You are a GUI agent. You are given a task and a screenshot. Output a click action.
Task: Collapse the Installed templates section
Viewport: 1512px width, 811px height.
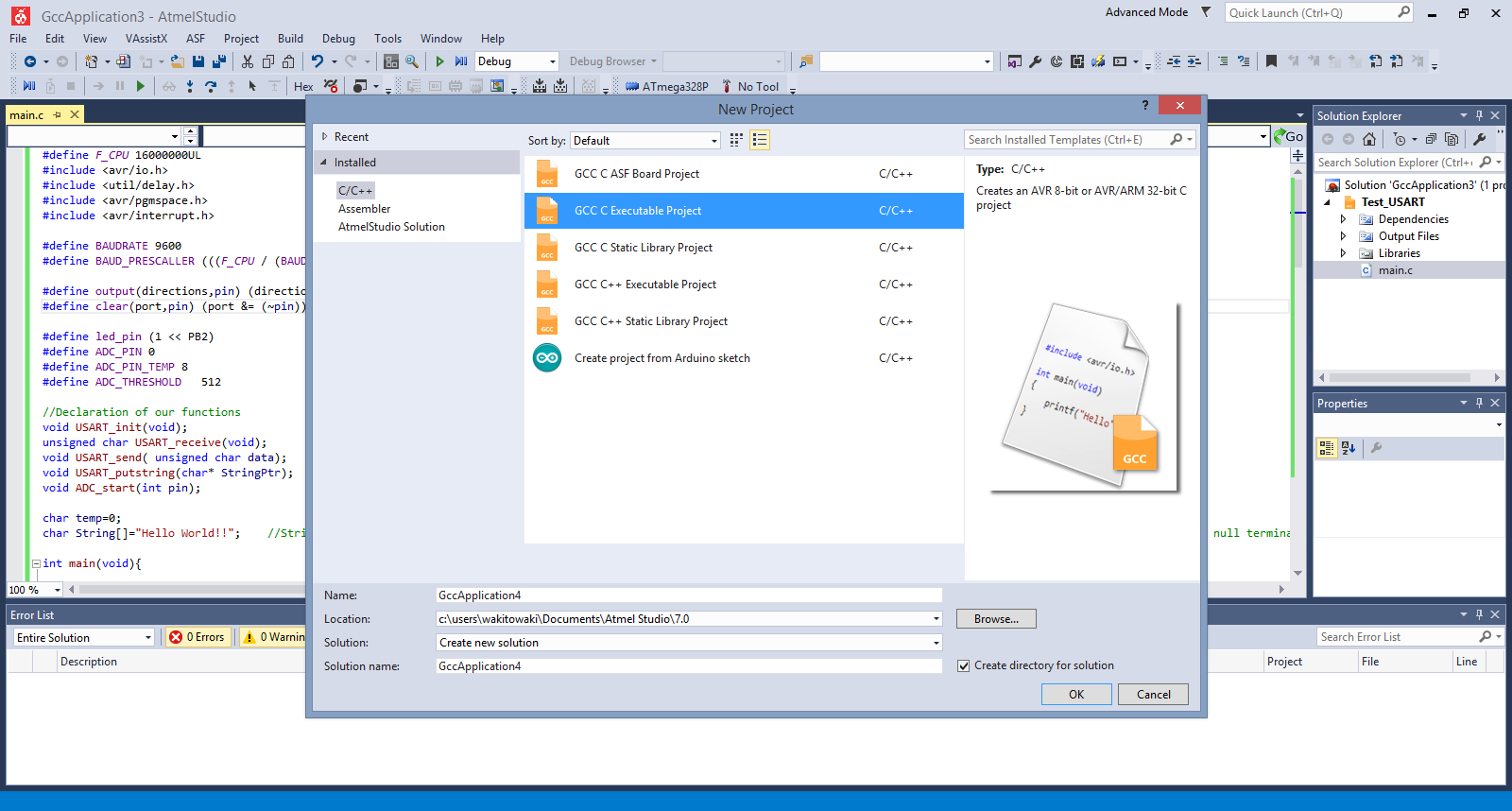click(324, 163)
